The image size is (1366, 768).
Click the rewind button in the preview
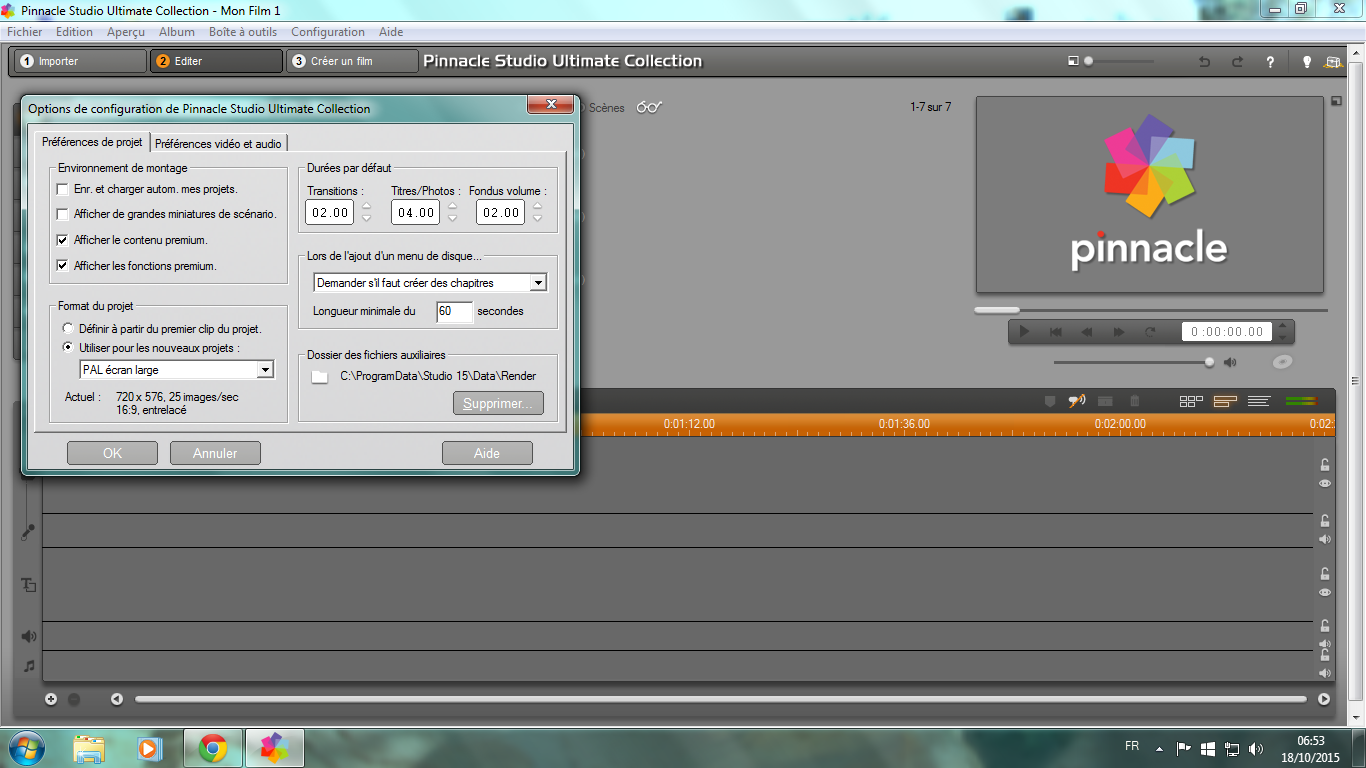(1086, 332)
